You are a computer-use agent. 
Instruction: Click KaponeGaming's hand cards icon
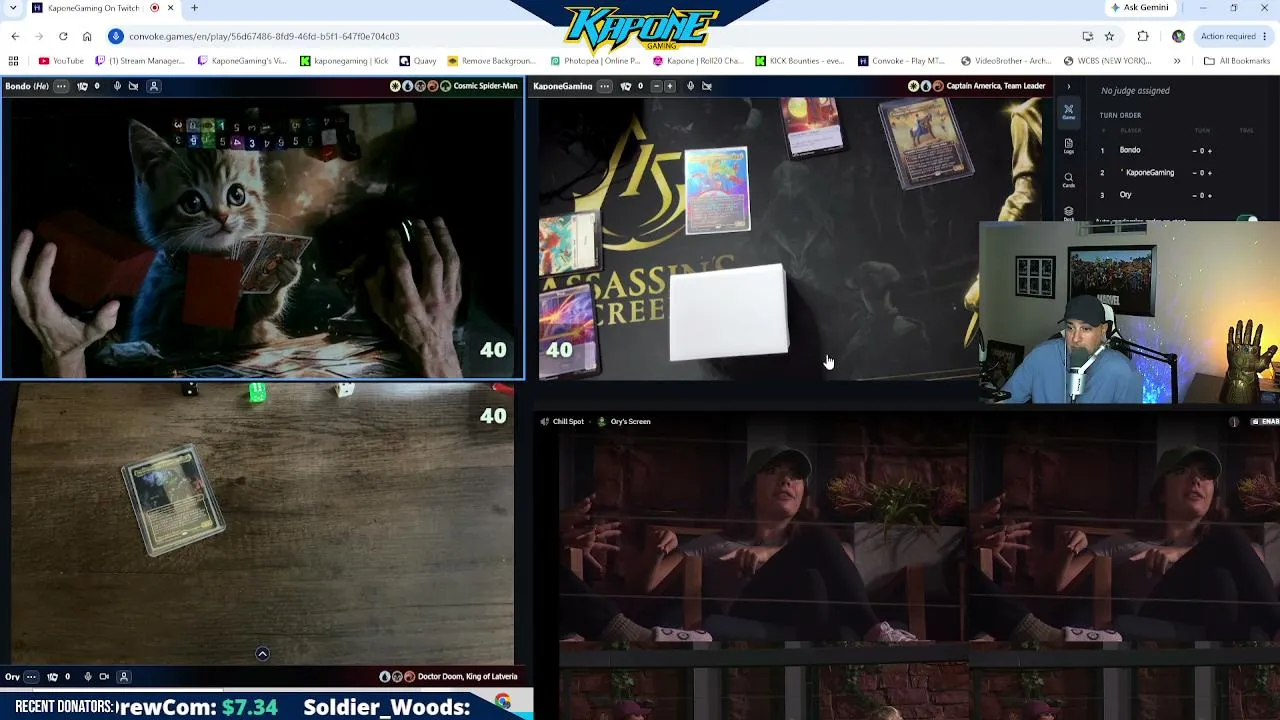point(626,86)
